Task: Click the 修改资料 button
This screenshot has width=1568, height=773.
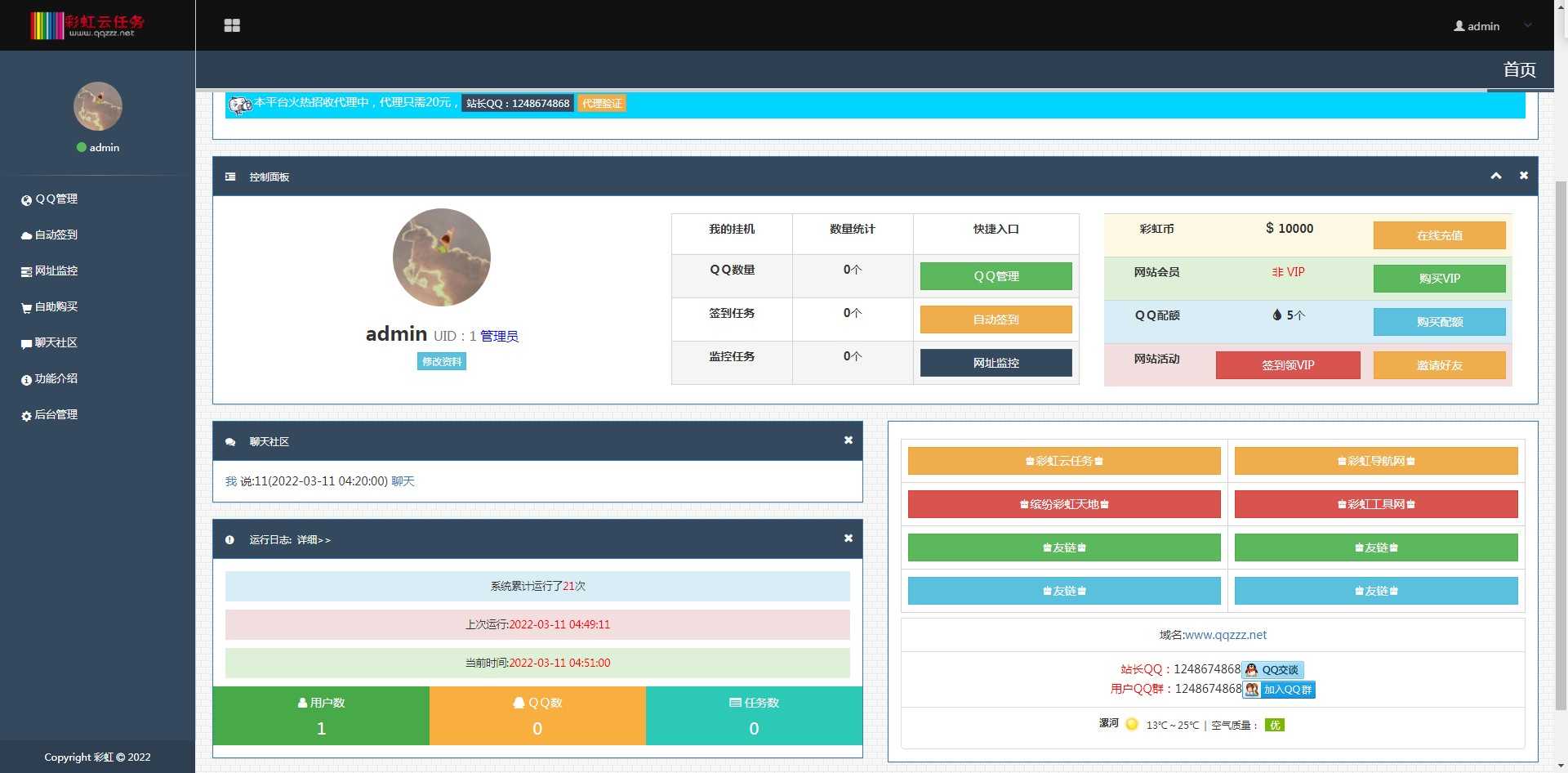Action: pyautogui.click(x=442, y=361)
